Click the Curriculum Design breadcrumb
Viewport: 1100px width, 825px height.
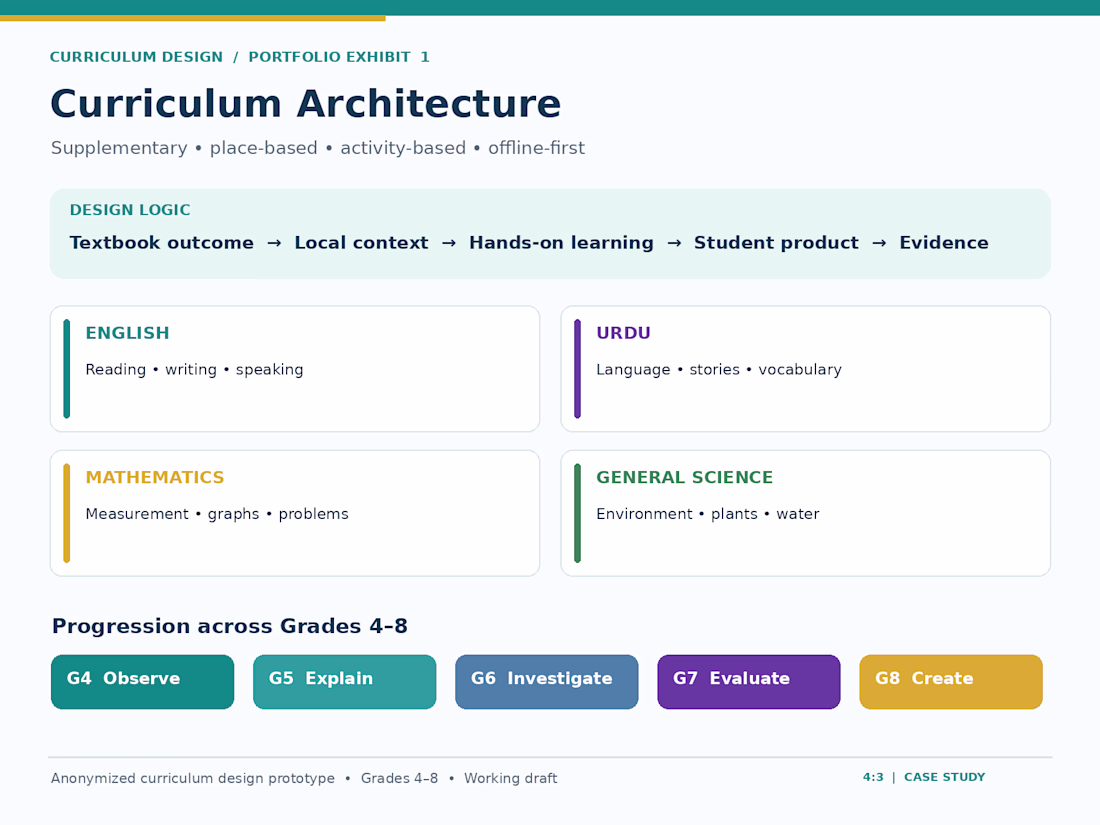point(136,57)
